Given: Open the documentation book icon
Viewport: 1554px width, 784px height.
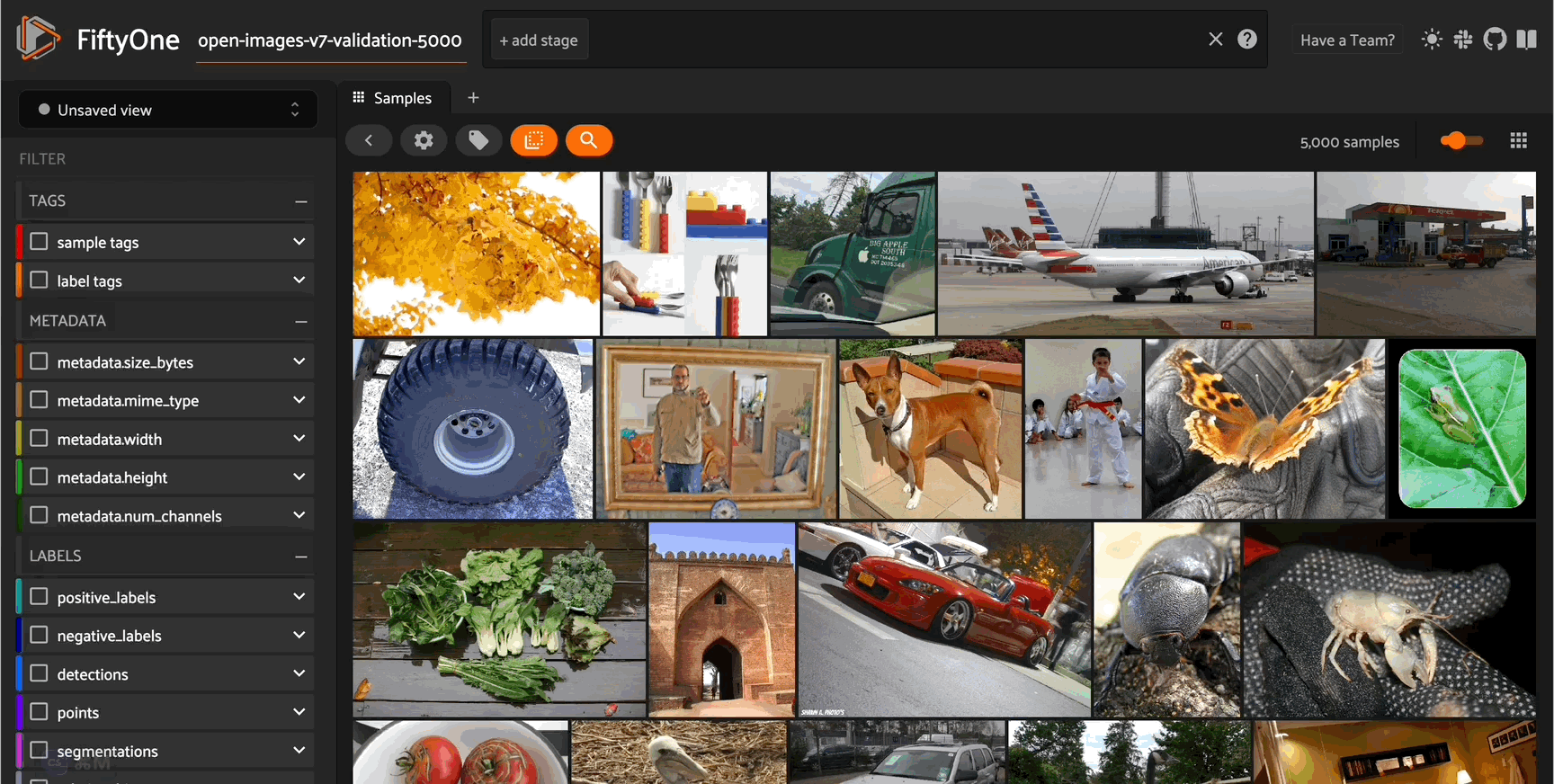Looking at the screenshot, I should point(1526,40).
